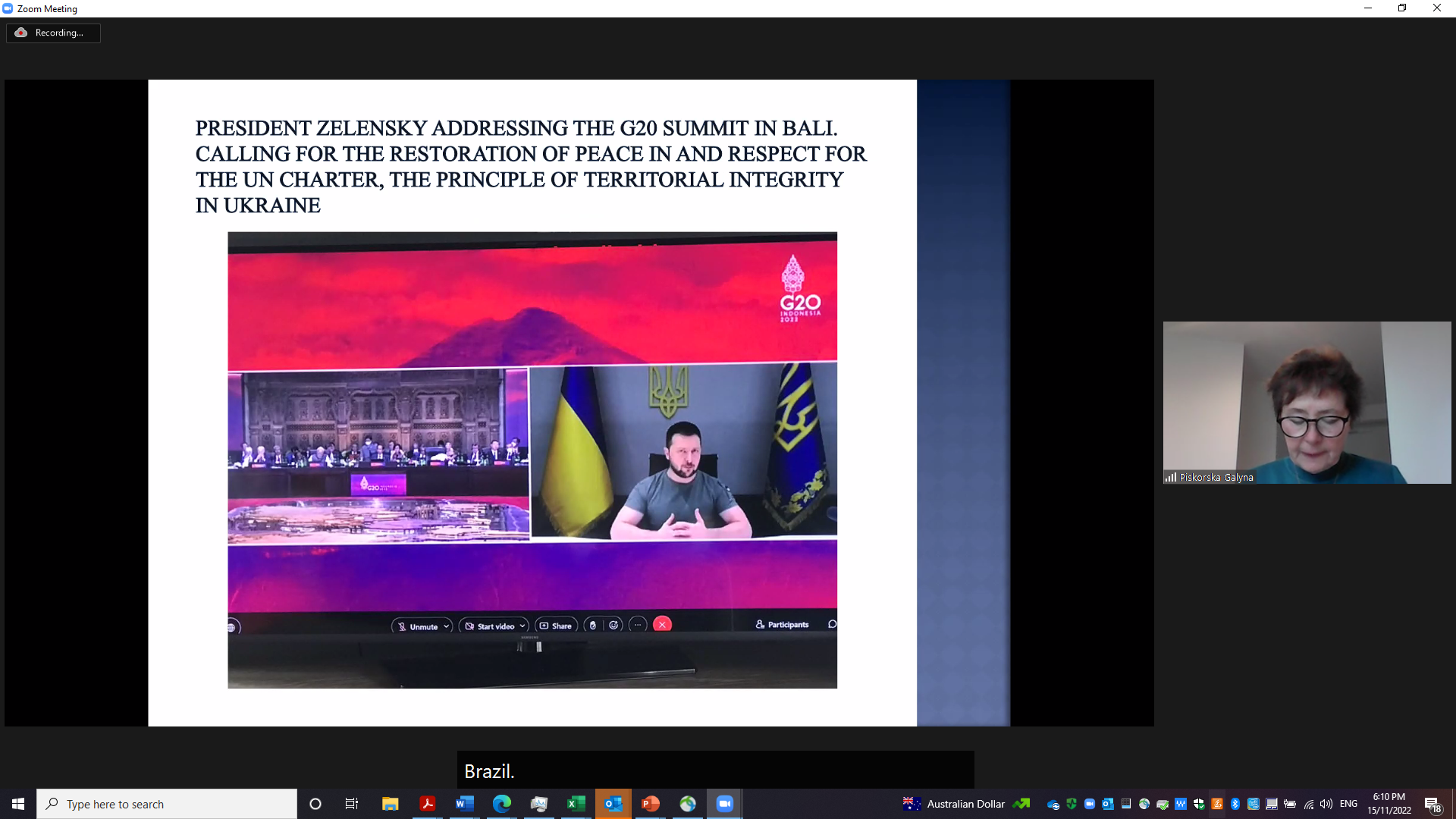Open Word from the taskbar
Image resolution: width=1456 pixels, height=819 pixels.
pyautogui.click(x=464, y=804)
